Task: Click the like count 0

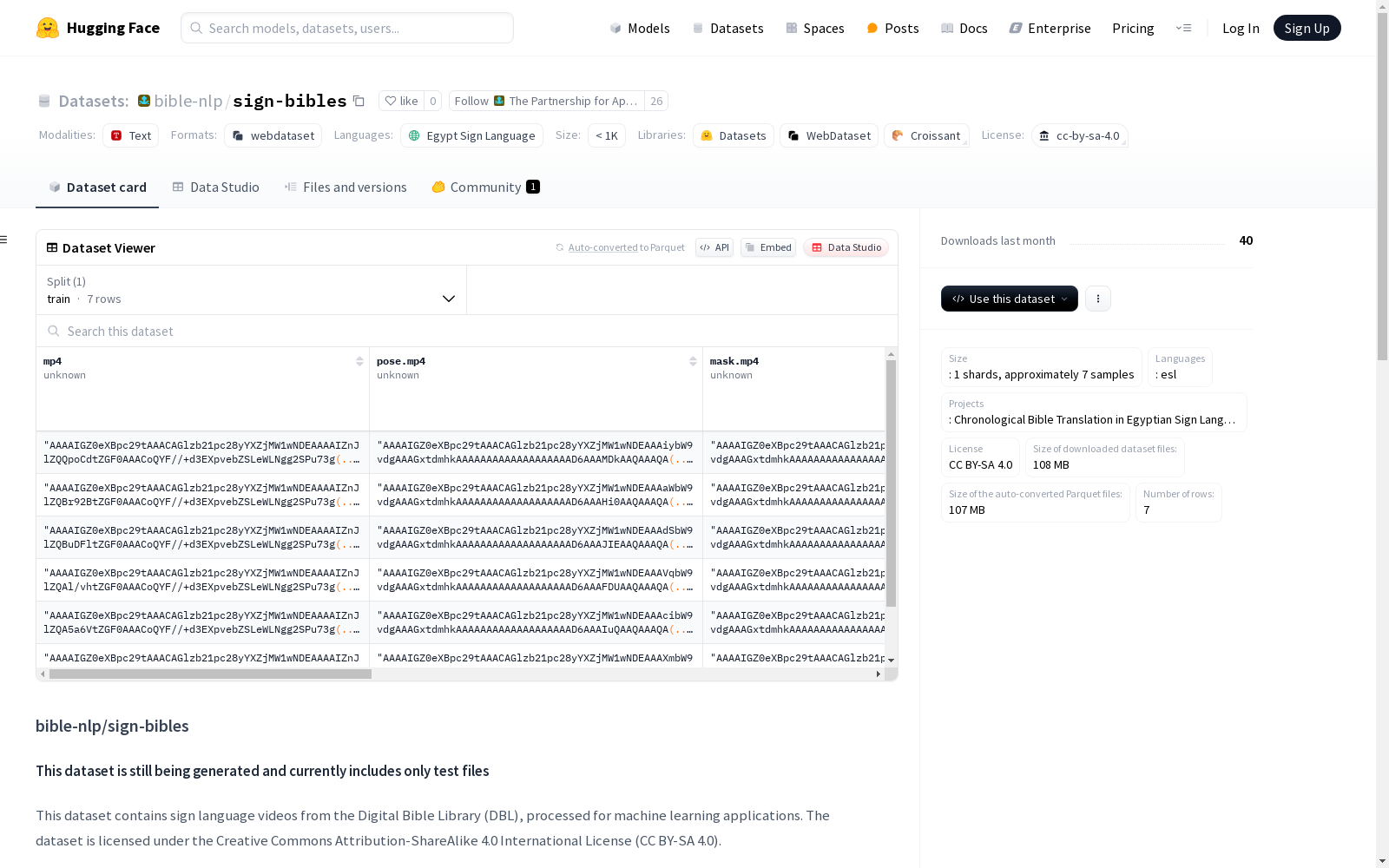Action: [433, 101]
